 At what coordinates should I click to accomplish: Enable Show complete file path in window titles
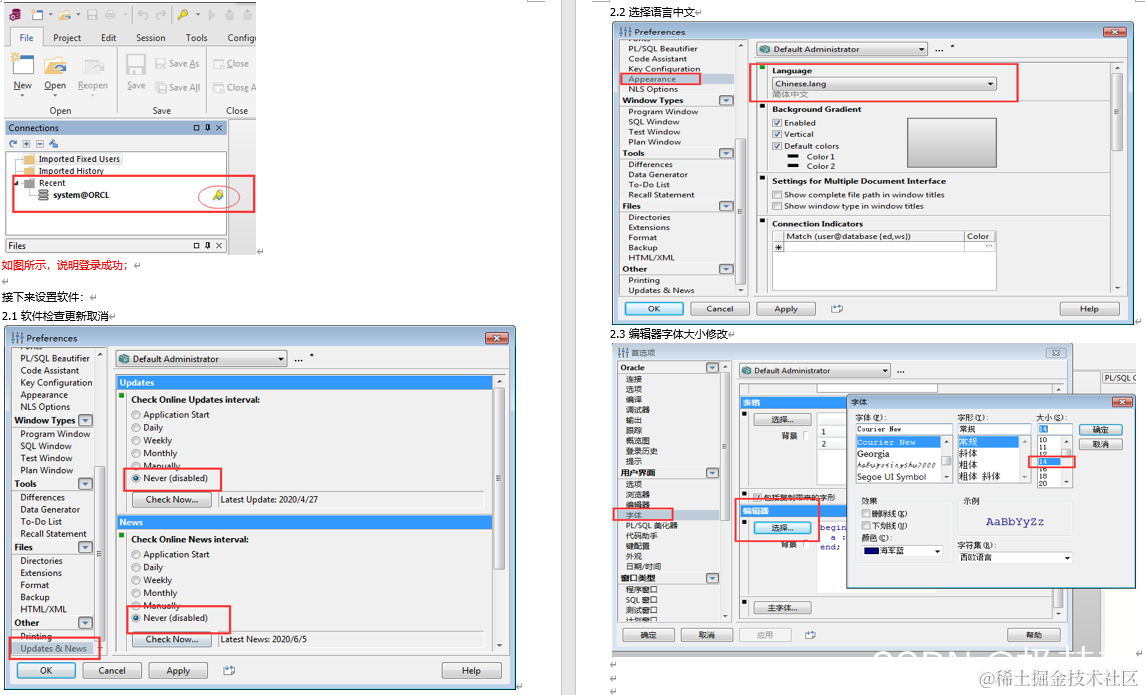point(777,195)
